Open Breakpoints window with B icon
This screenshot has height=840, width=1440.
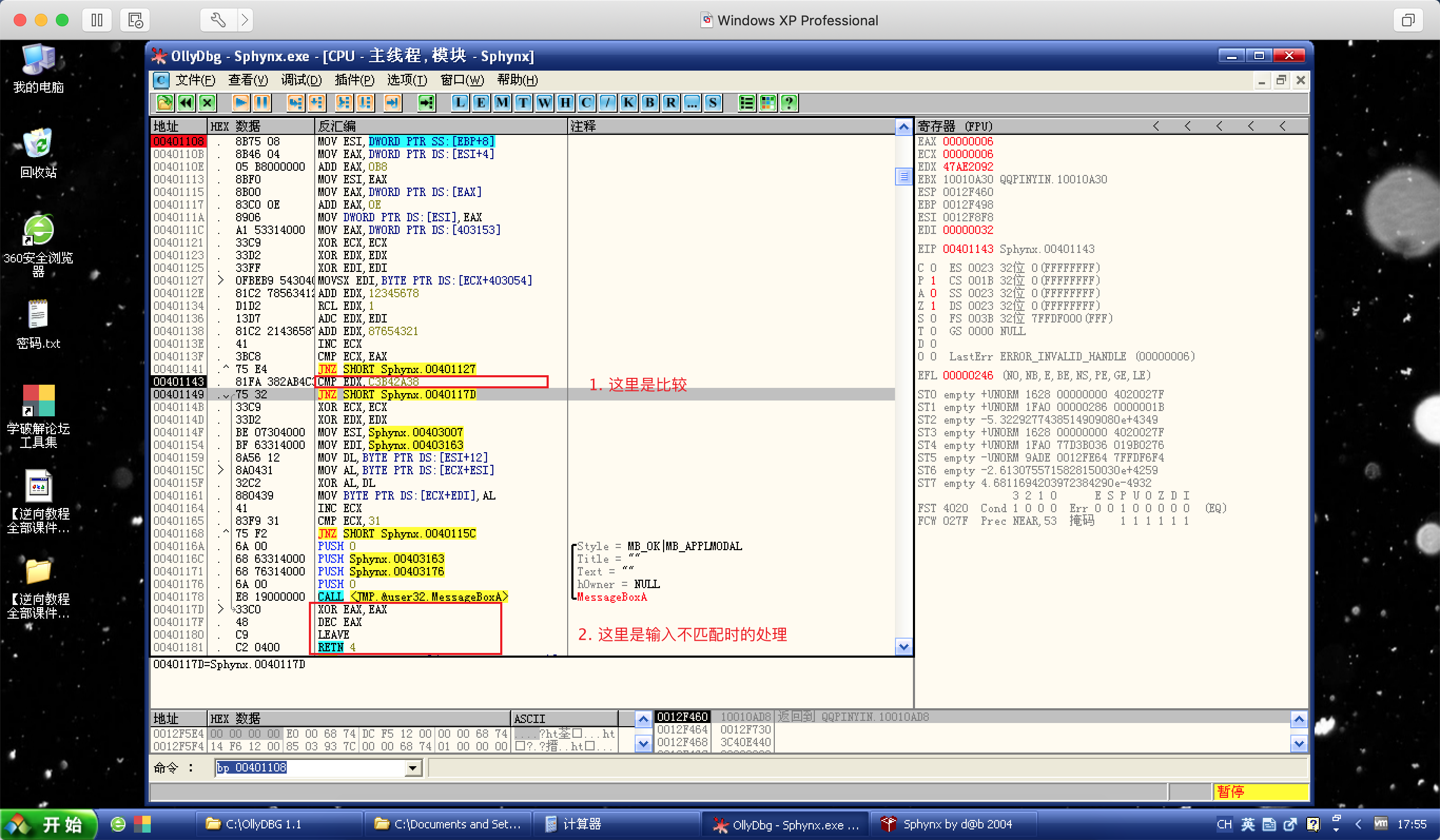click(x=650, y=103)
